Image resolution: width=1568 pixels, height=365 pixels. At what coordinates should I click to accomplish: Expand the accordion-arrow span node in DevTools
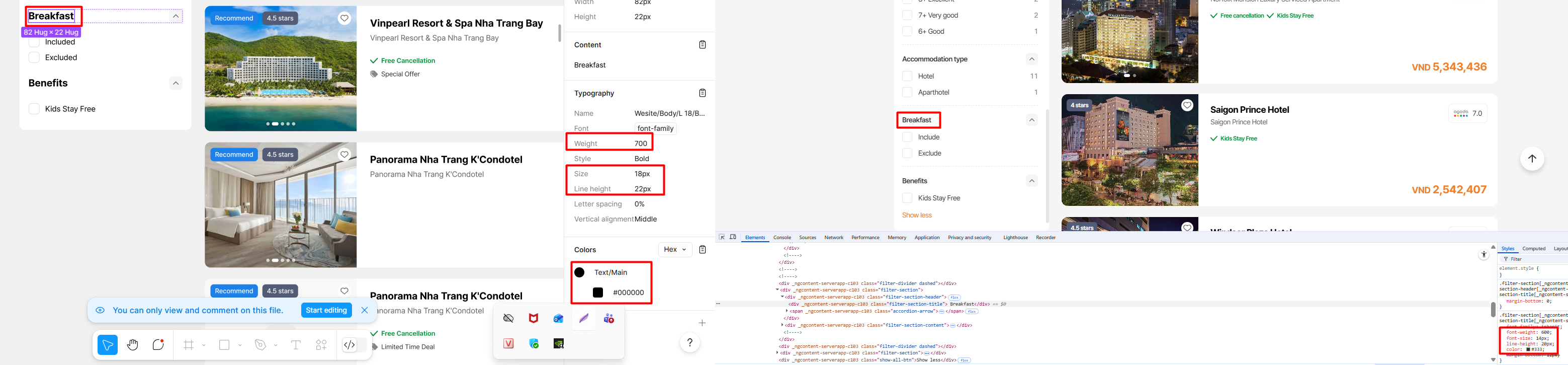click(x=787, y=311)
